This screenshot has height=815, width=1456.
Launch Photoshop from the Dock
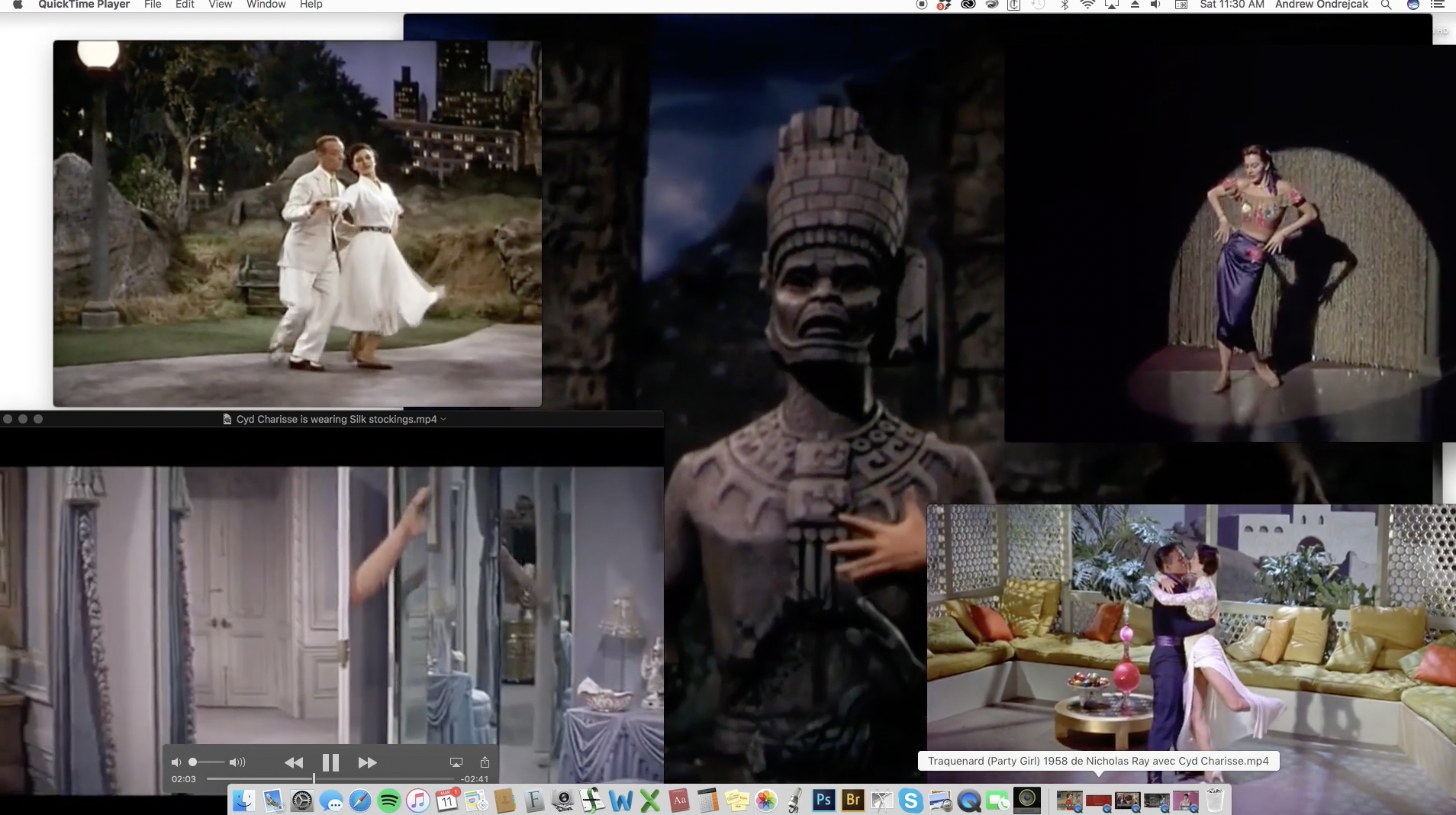[x=824, y=801]
